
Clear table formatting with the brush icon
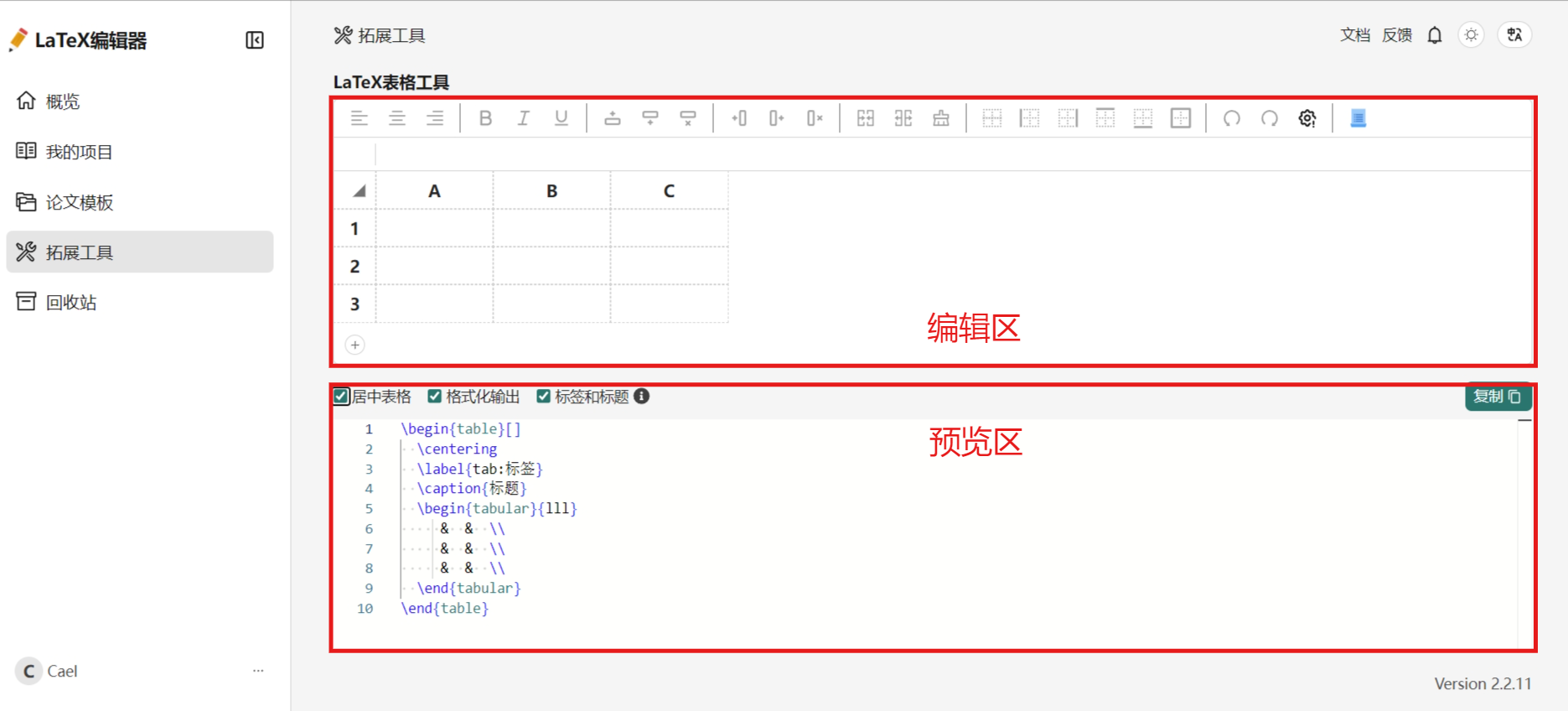[x=941, y=118]
